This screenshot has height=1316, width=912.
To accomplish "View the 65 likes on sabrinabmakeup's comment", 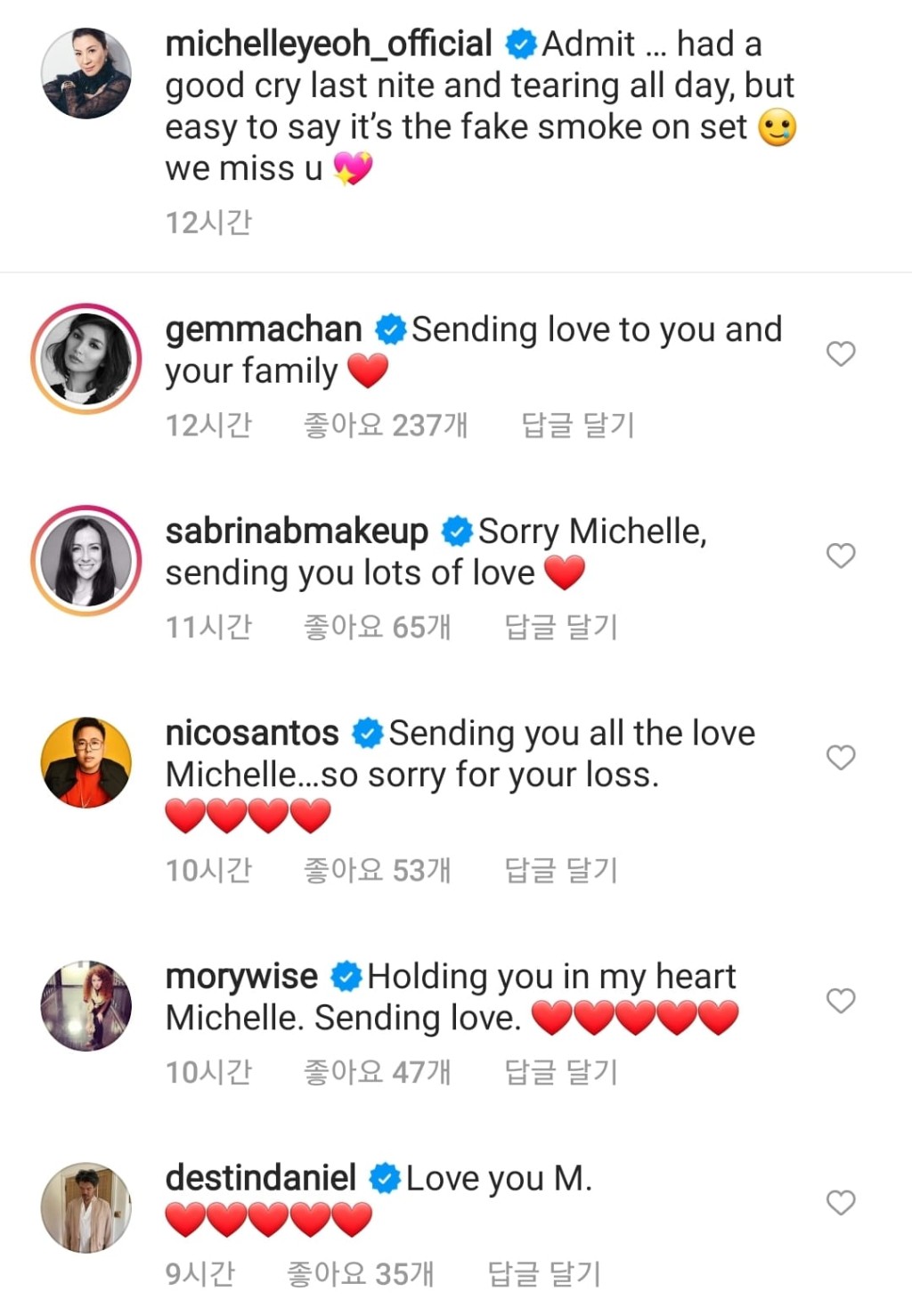I will tap(377, 627).
